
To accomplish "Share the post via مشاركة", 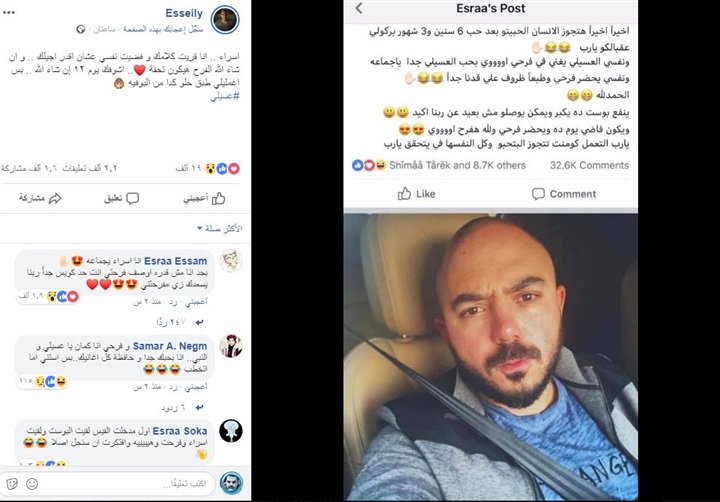I will [x=40, y=198].
